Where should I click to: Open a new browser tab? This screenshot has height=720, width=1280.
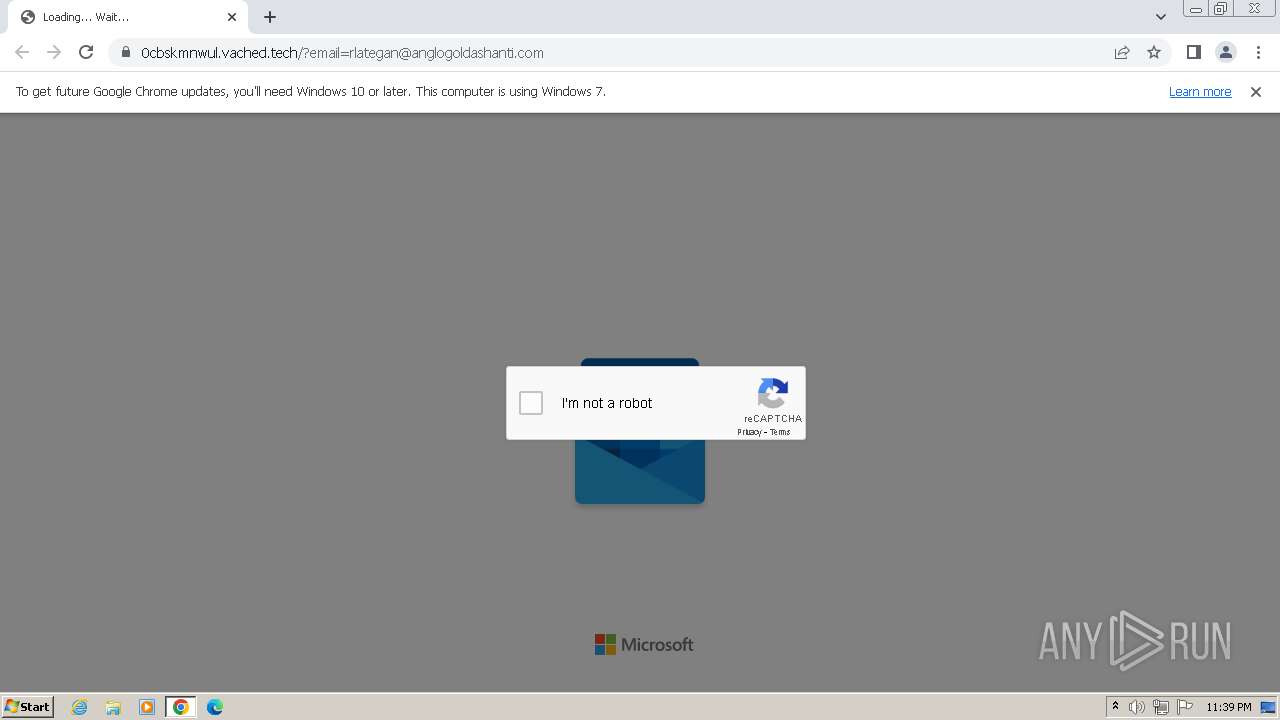[270, 17]
